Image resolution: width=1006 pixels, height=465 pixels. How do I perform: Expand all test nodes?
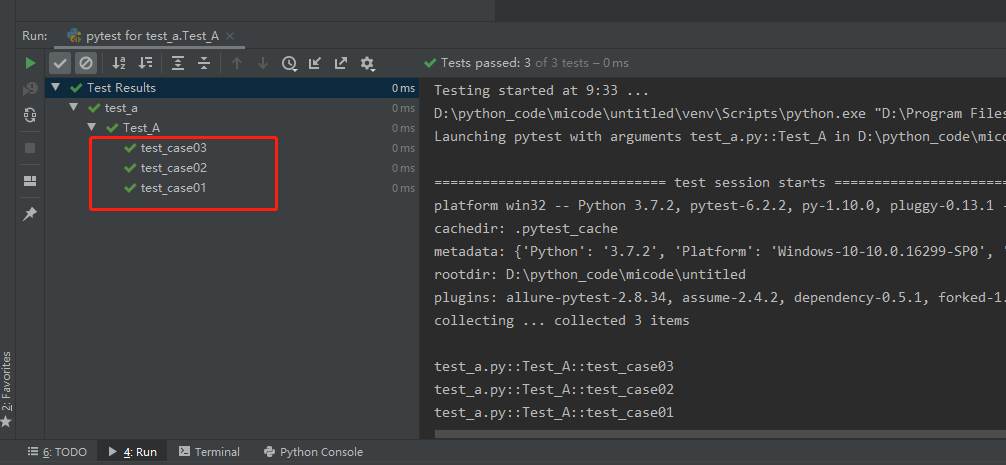[178, 63]
